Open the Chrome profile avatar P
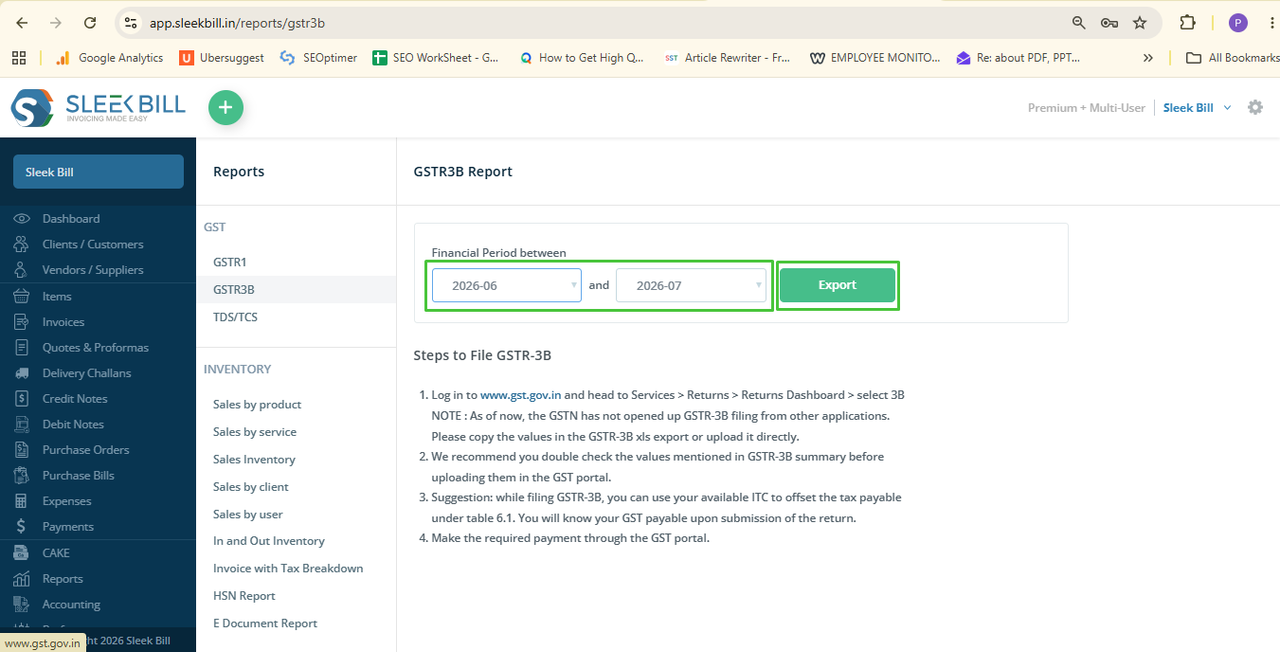The height and width of the screenshot is (652, 1280). click(x=1238, y=22)
